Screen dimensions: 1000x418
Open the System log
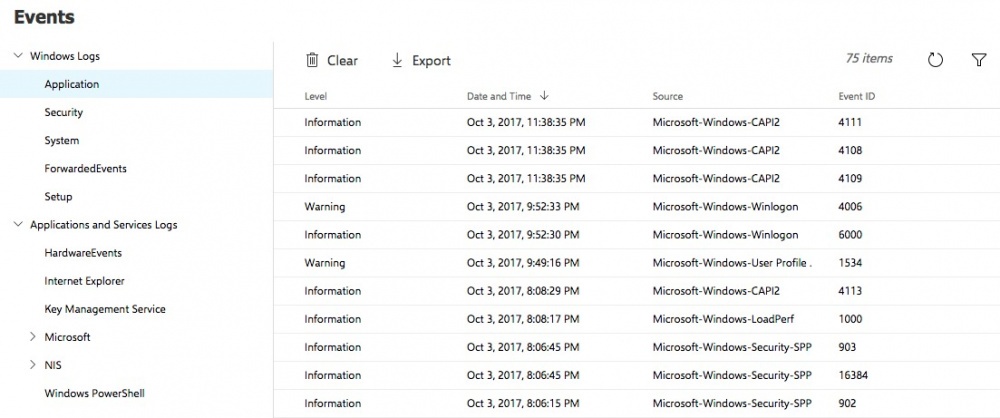coord(61,141)
